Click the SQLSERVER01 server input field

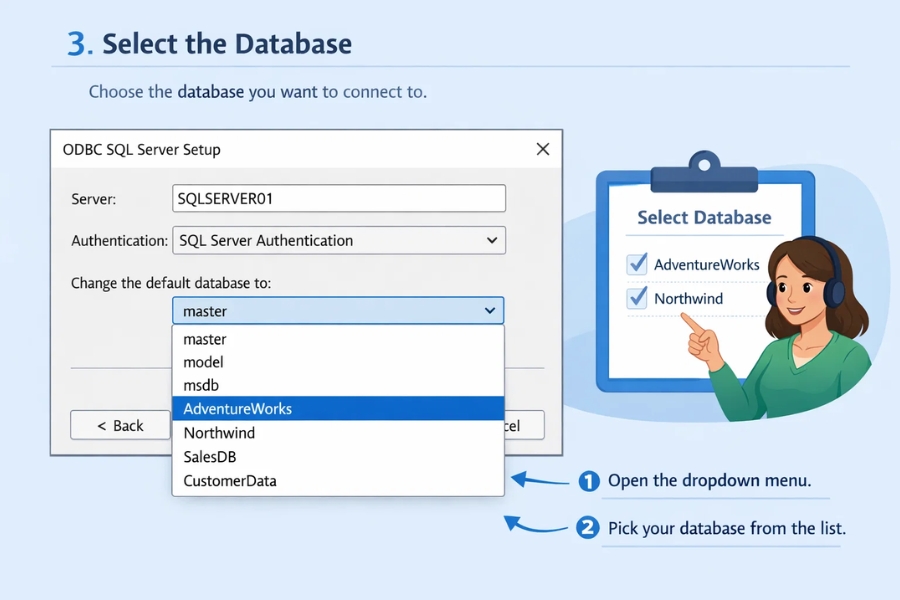click(338, 198)
